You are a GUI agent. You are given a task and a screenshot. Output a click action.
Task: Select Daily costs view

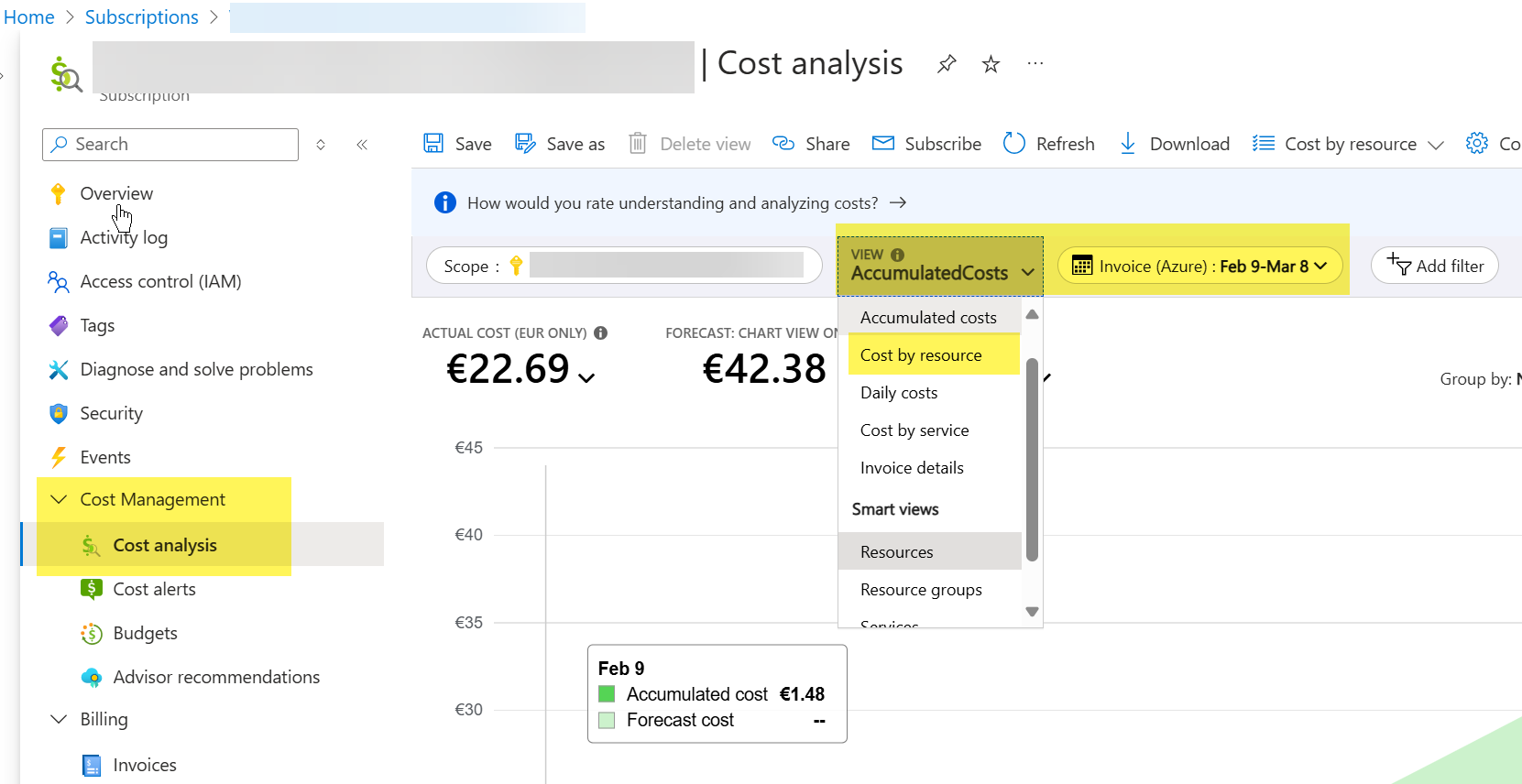click(x=930, y=392)
